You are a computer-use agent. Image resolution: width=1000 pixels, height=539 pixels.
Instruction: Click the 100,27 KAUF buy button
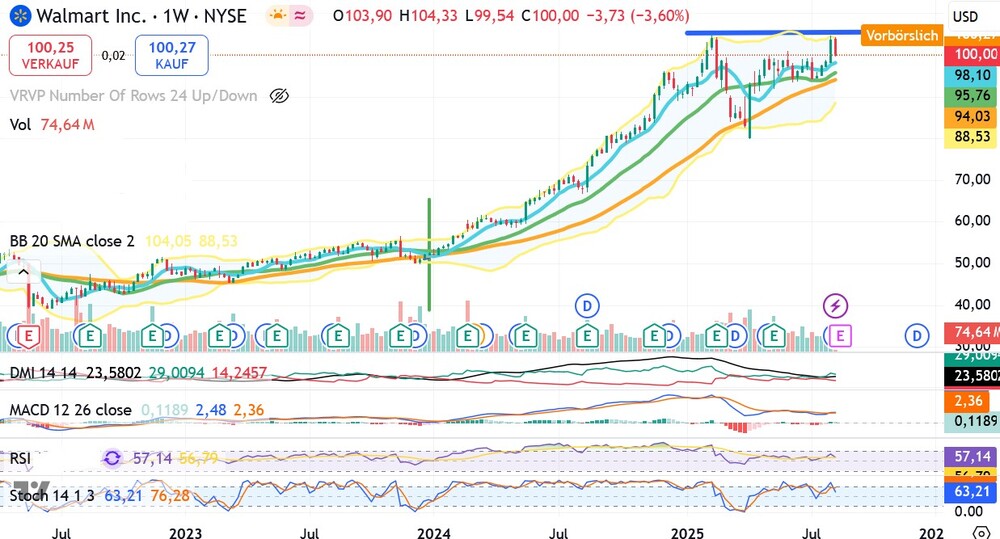coord(172,55)
